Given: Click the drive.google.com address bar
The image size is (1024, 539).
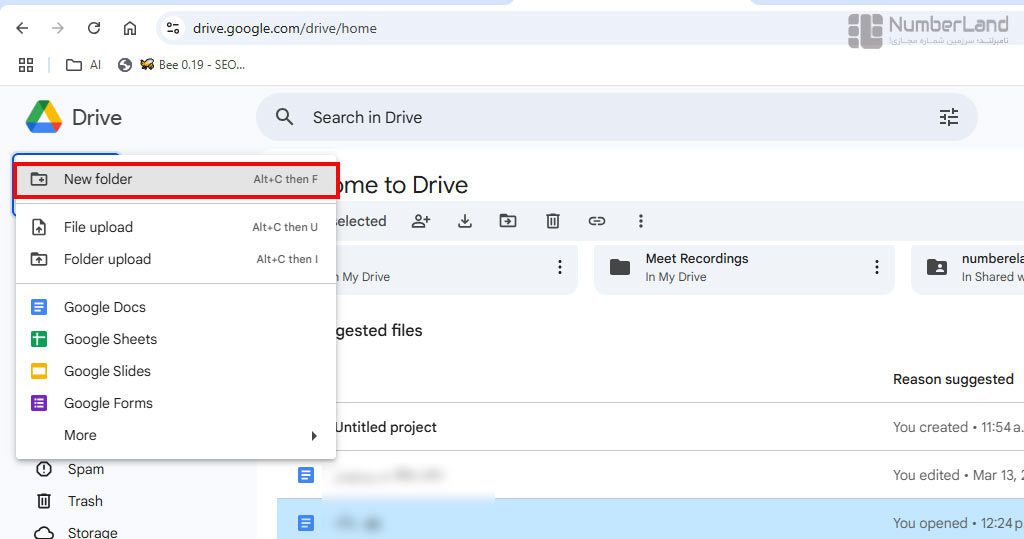Looking at the screenshot, I should [x=285, y=29].
